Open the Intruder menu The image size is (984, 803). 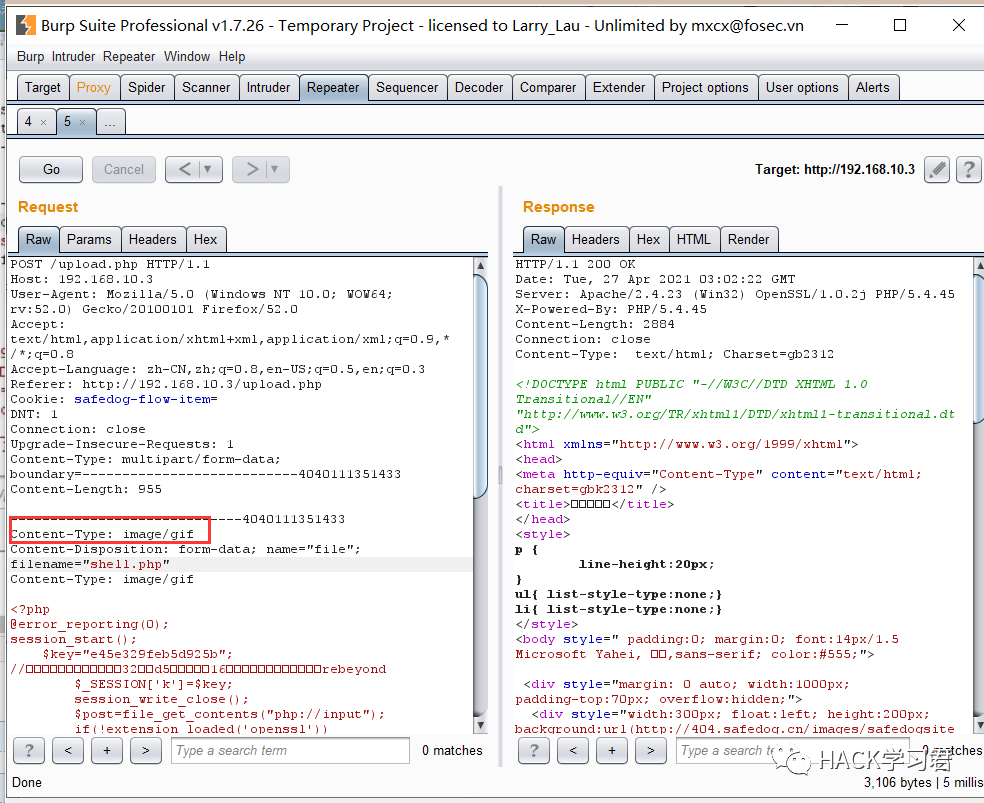tap(73, 56)
